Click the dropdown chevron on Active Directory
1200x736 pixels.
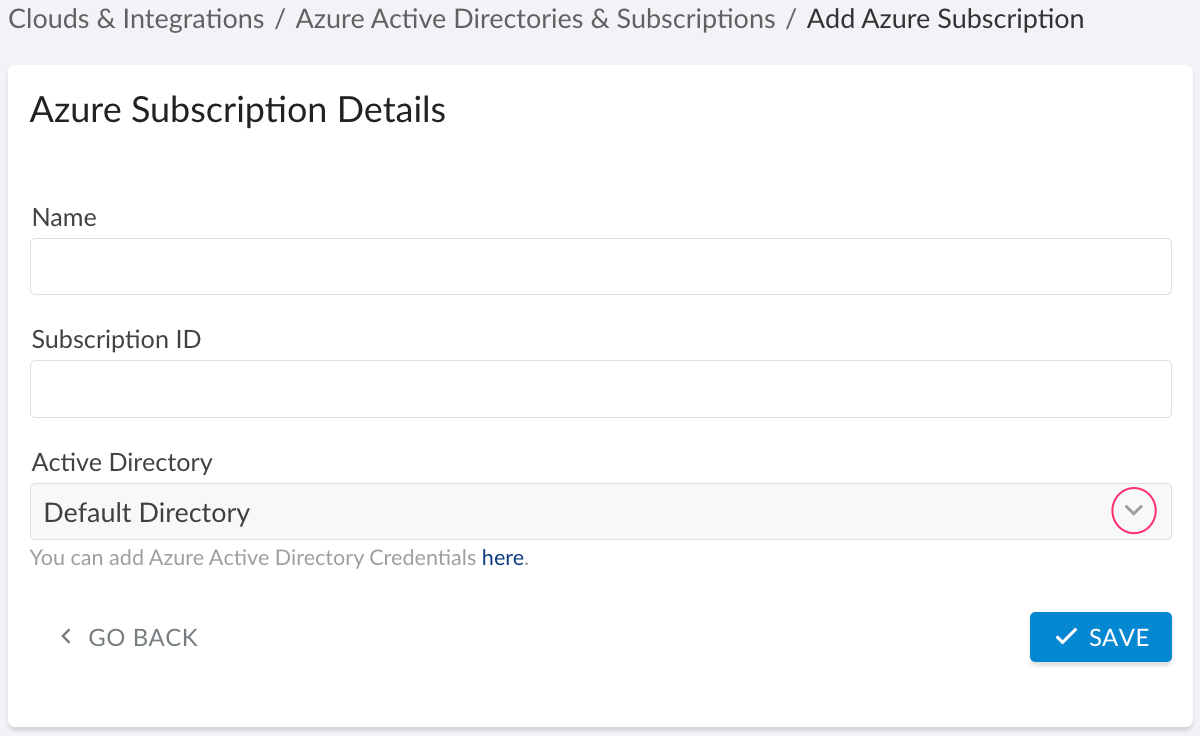point(1133,511)
